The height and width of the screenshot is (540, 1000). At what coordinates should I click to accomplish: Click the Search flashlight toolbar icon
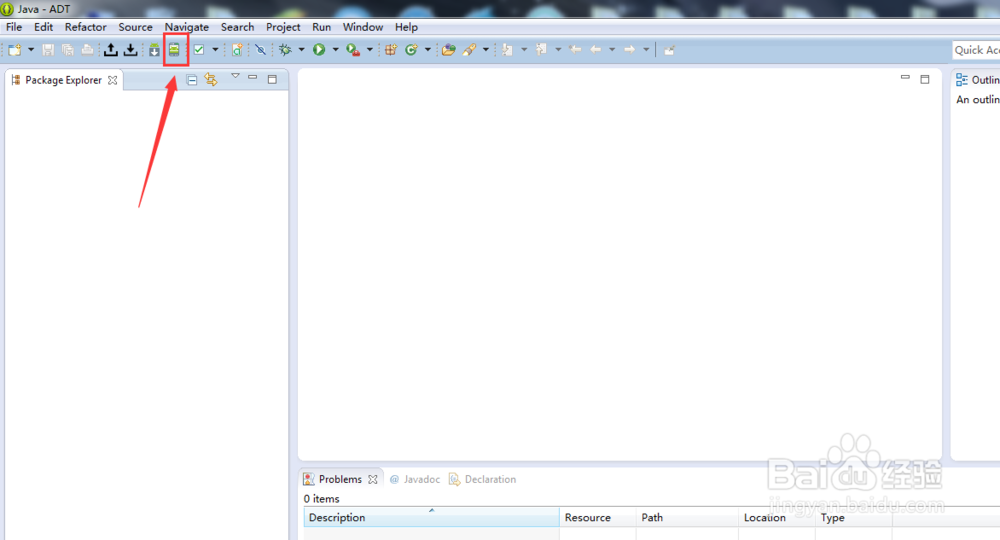pyautogui.click(x=469, y=50)
